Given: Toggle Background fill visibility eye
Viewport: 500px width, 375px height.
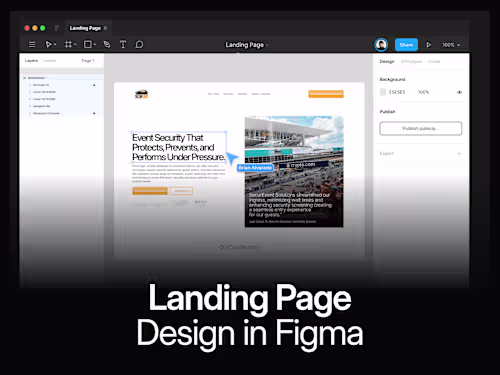Looking at the screenshot, I should coord(459,92).
